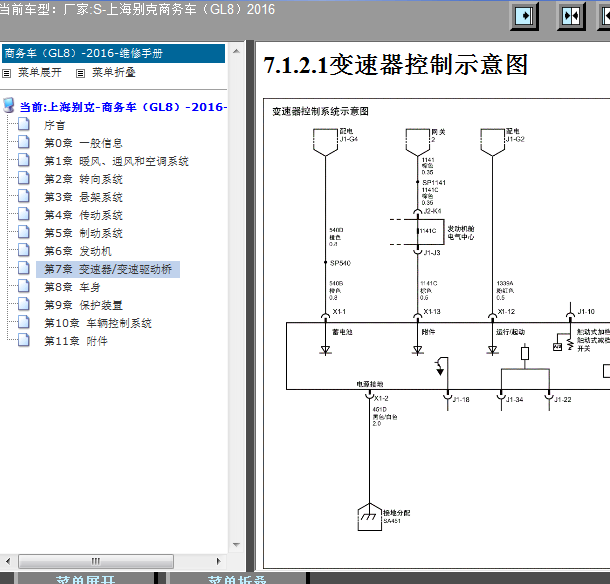
Task: Open 第1章 暖风、通风和空调系统
Action: pyautogui.click(x=116, y=161)
